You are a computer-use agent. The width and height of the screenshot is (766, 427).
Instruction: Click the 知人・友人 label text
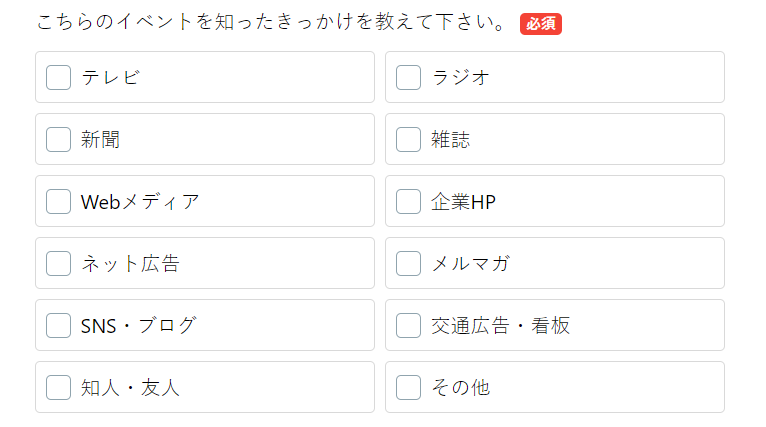(x=130, y=387)
